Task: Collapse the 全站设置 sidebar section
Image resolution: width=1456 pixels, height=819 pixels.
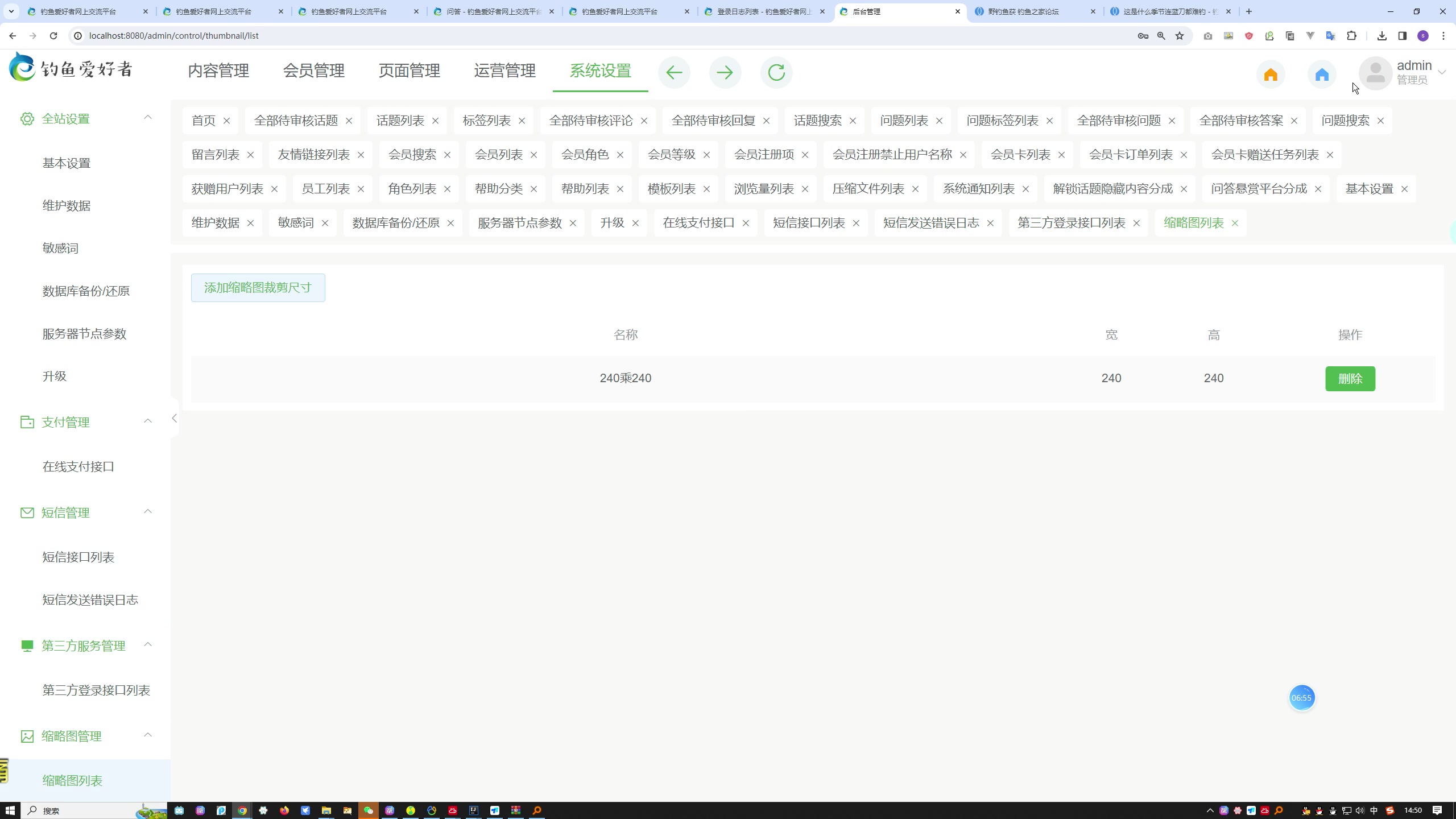Action: [148, 118]
